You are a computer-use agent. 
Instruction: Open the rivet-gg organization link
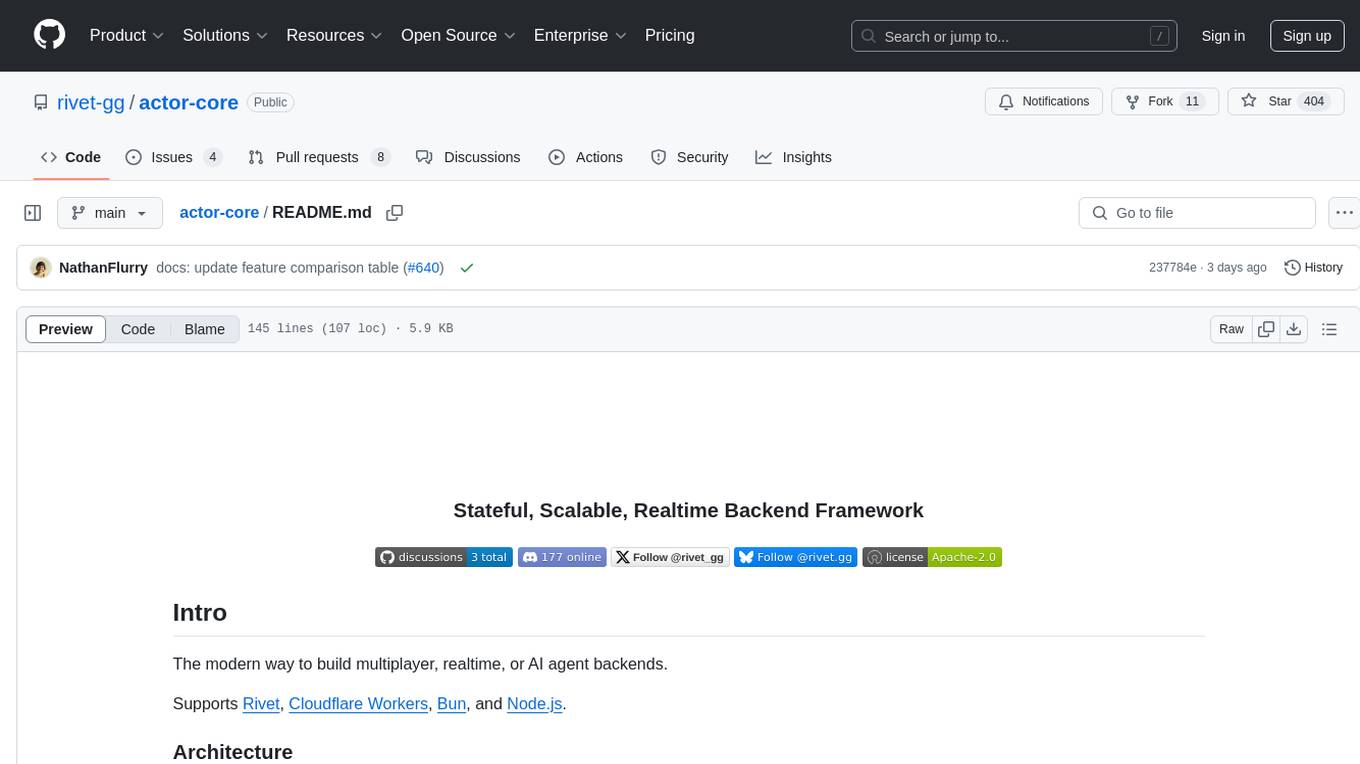pos(91,102)
